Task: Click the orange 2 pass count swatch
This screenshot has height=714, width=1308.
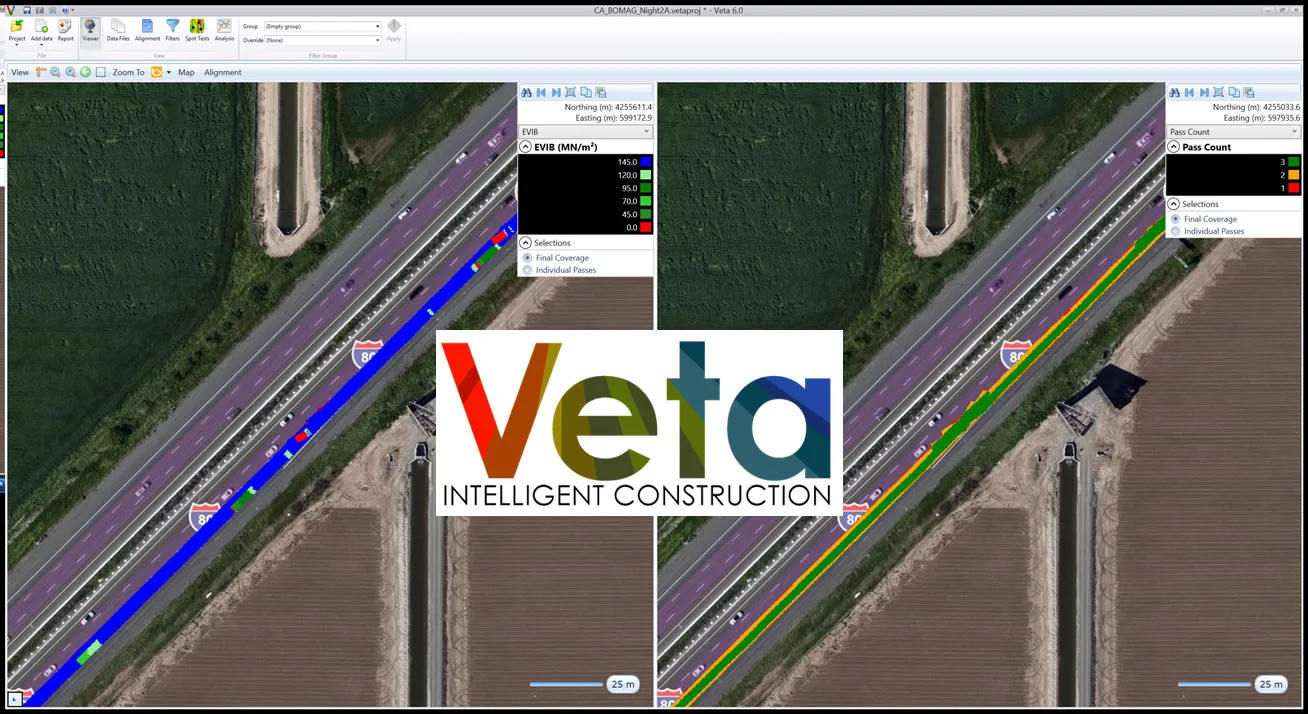Action: pos(1294,175)
